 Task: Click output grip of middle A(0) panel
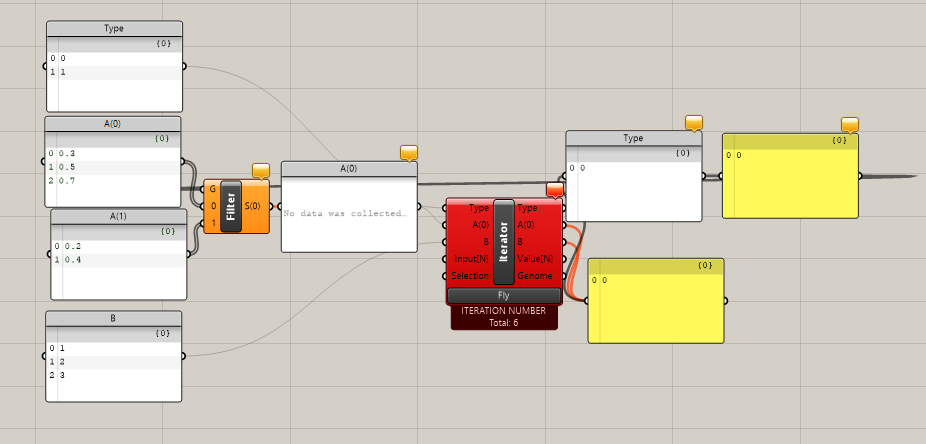(419, 207)
